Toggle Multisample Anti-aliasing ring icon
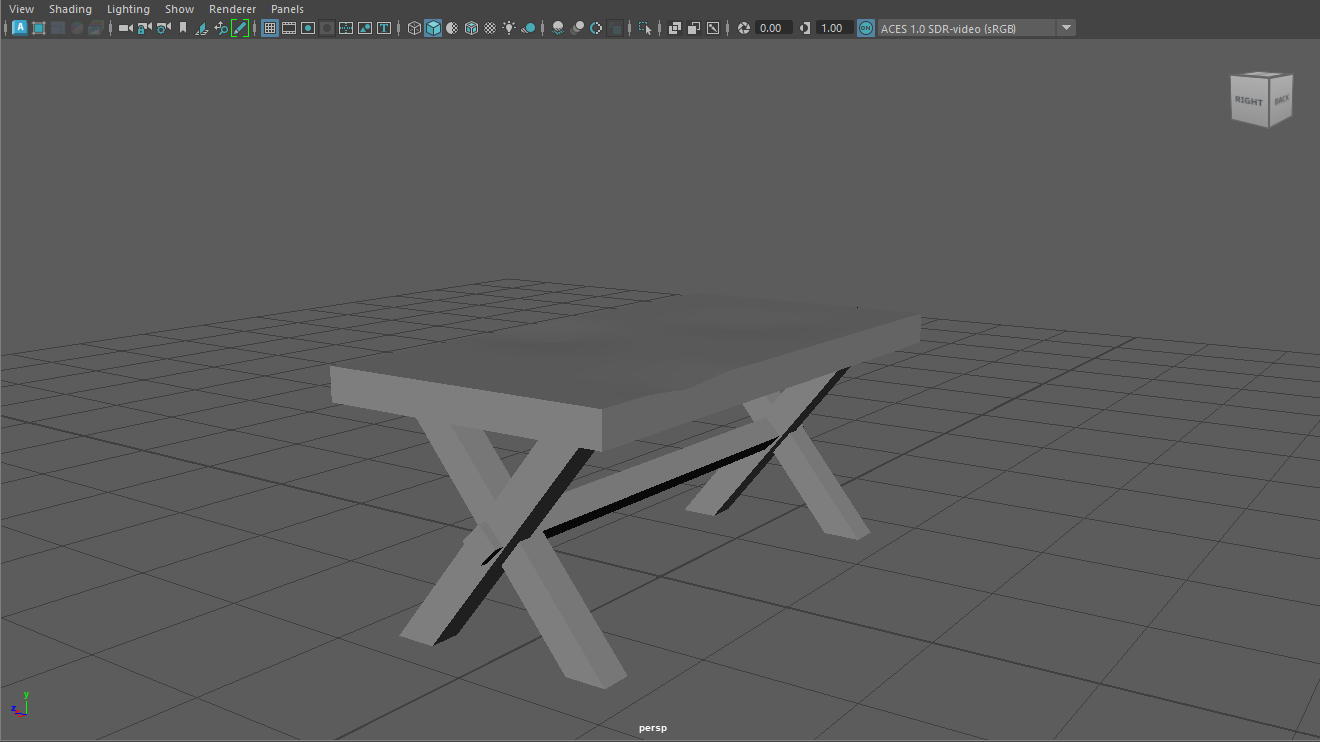 pyautogui.click(x=596, y=28)
